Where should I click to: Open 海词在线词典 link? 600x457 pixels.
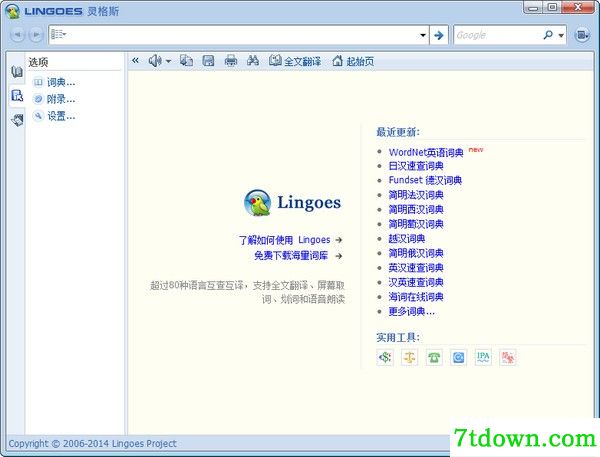tap(416, 297)
